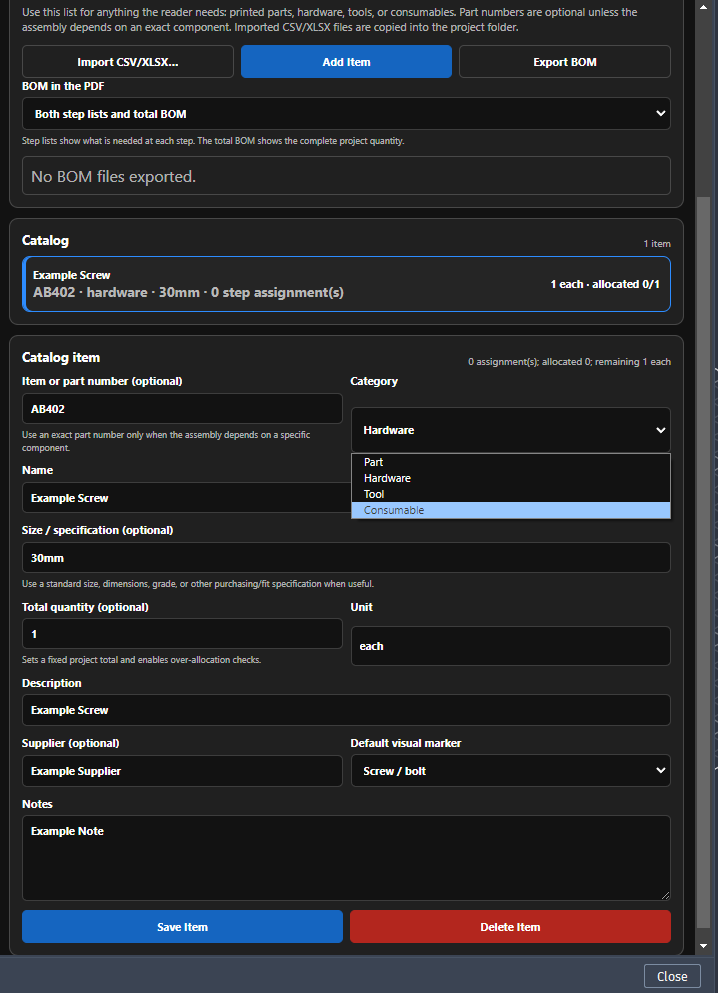Click the scrollbar up arrow
The width and height of the screenshot is (718, 993).
[703, 7]
